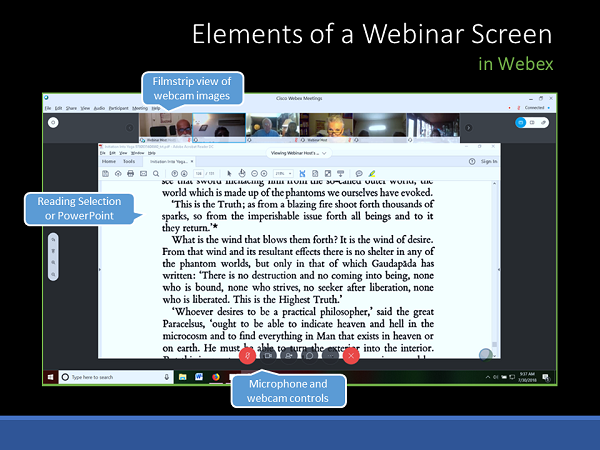The width and height of the screenshot is (600, 450).
Task: Click the Acrobat full screen view icon
Action: tap(328, 174)
